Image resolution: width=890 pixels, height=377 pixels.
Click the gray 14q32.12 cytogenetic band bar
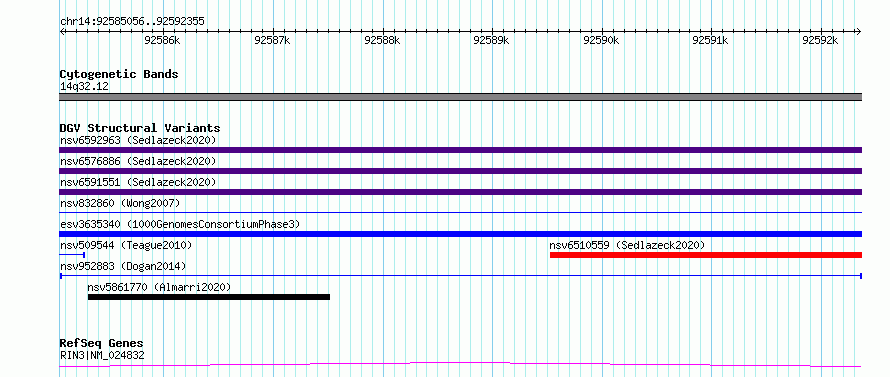point(460,97)
